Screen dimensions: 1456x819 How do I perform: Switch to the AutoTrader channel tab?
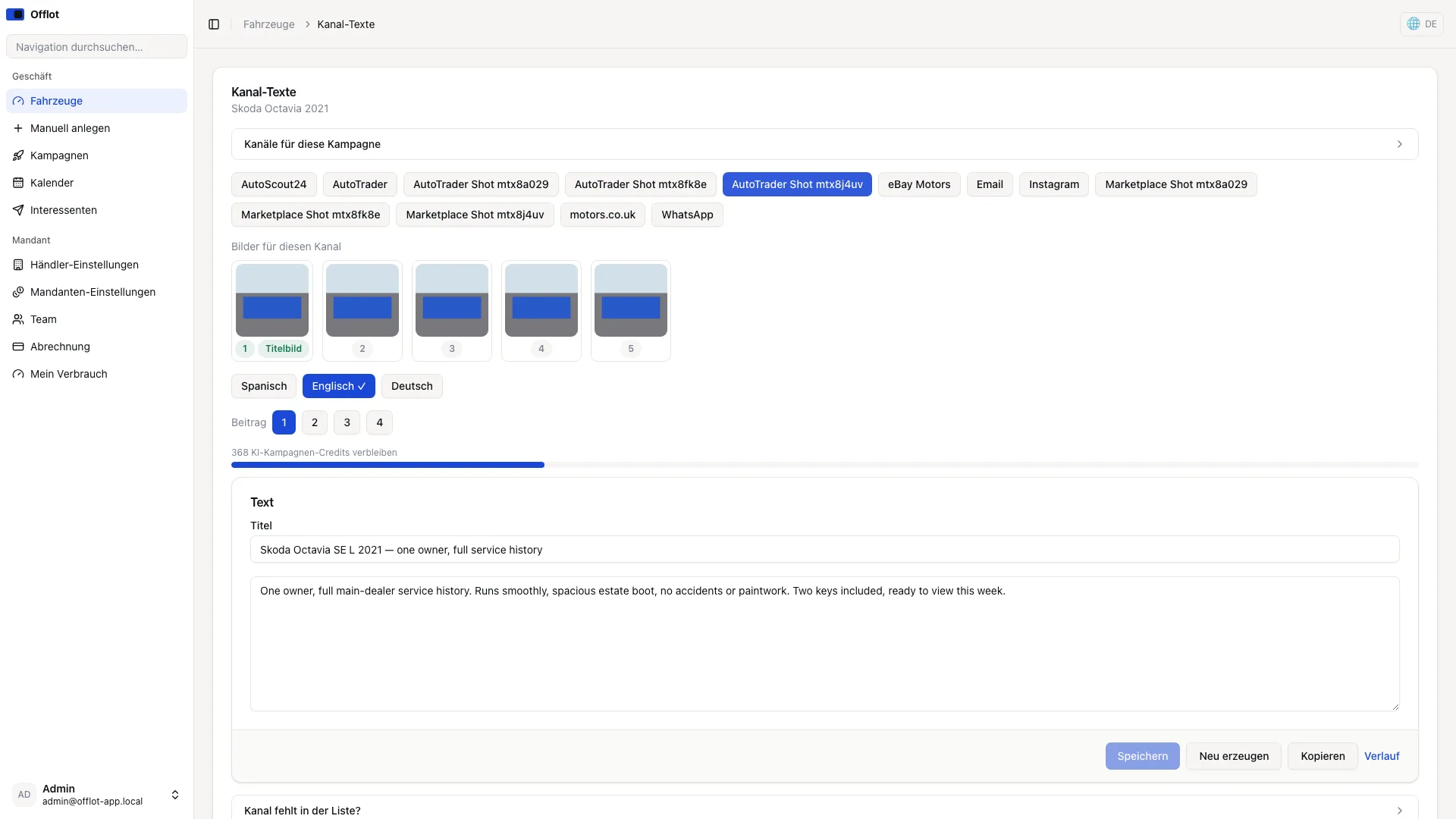360,184
